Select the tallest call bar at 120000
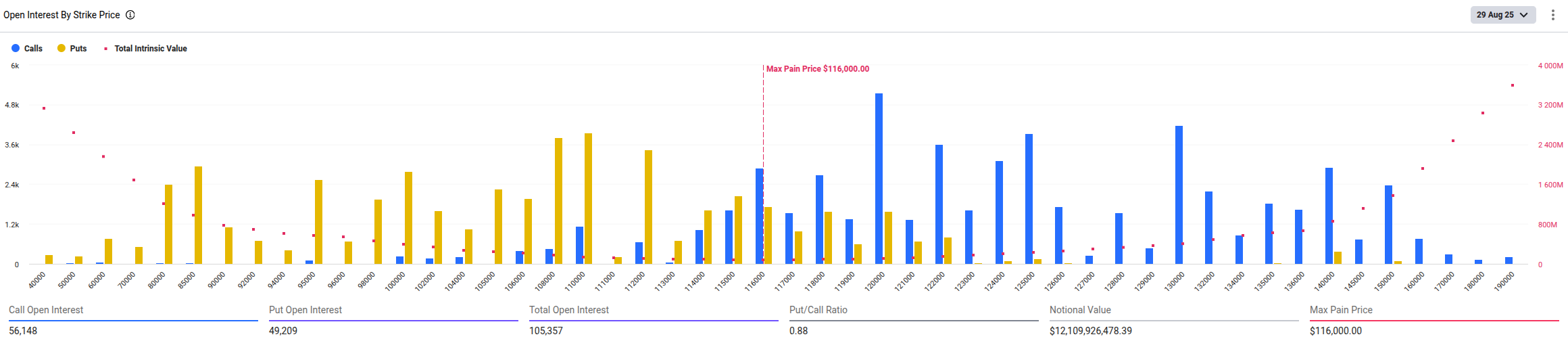The image size is (1568, 341). pyautogui.click(x=879, y=179)
